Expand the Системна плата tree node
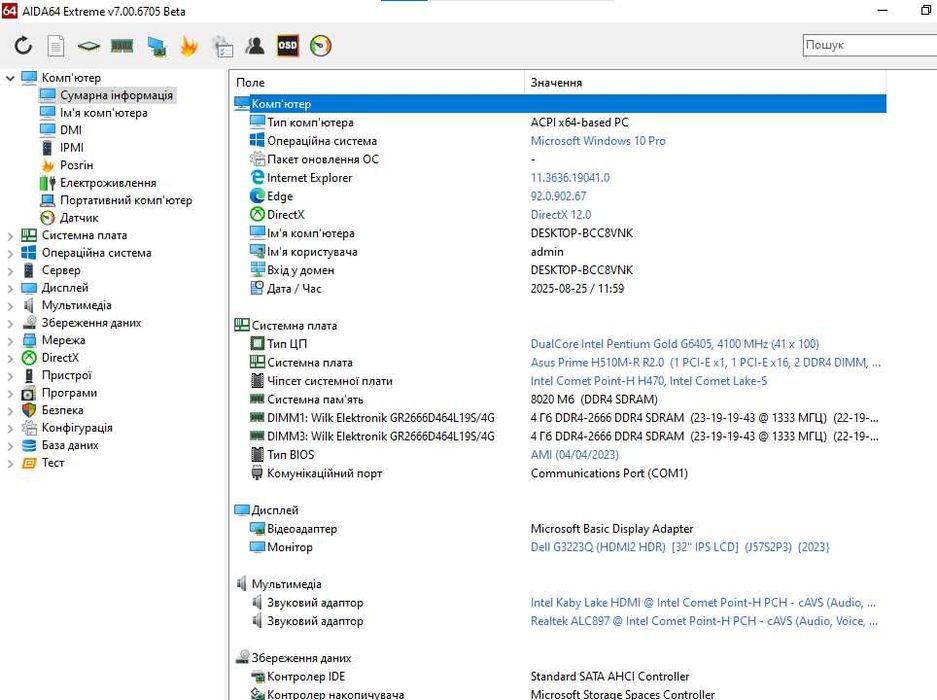Screen dimensions: 937x700 coord(10,236)
